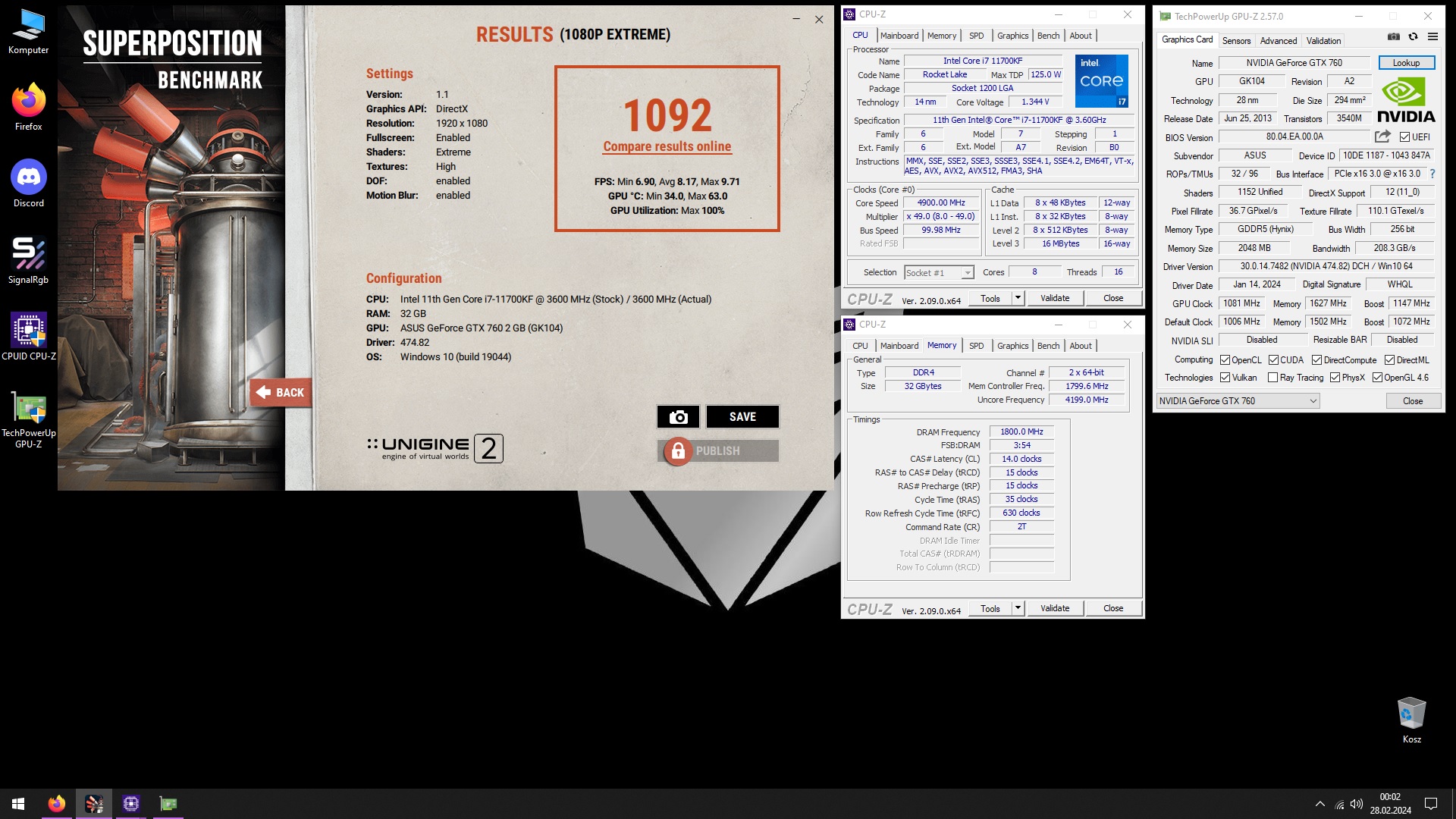Toggle the Vulkan checkbox
1456x819 pixels.
point(1225,378)
